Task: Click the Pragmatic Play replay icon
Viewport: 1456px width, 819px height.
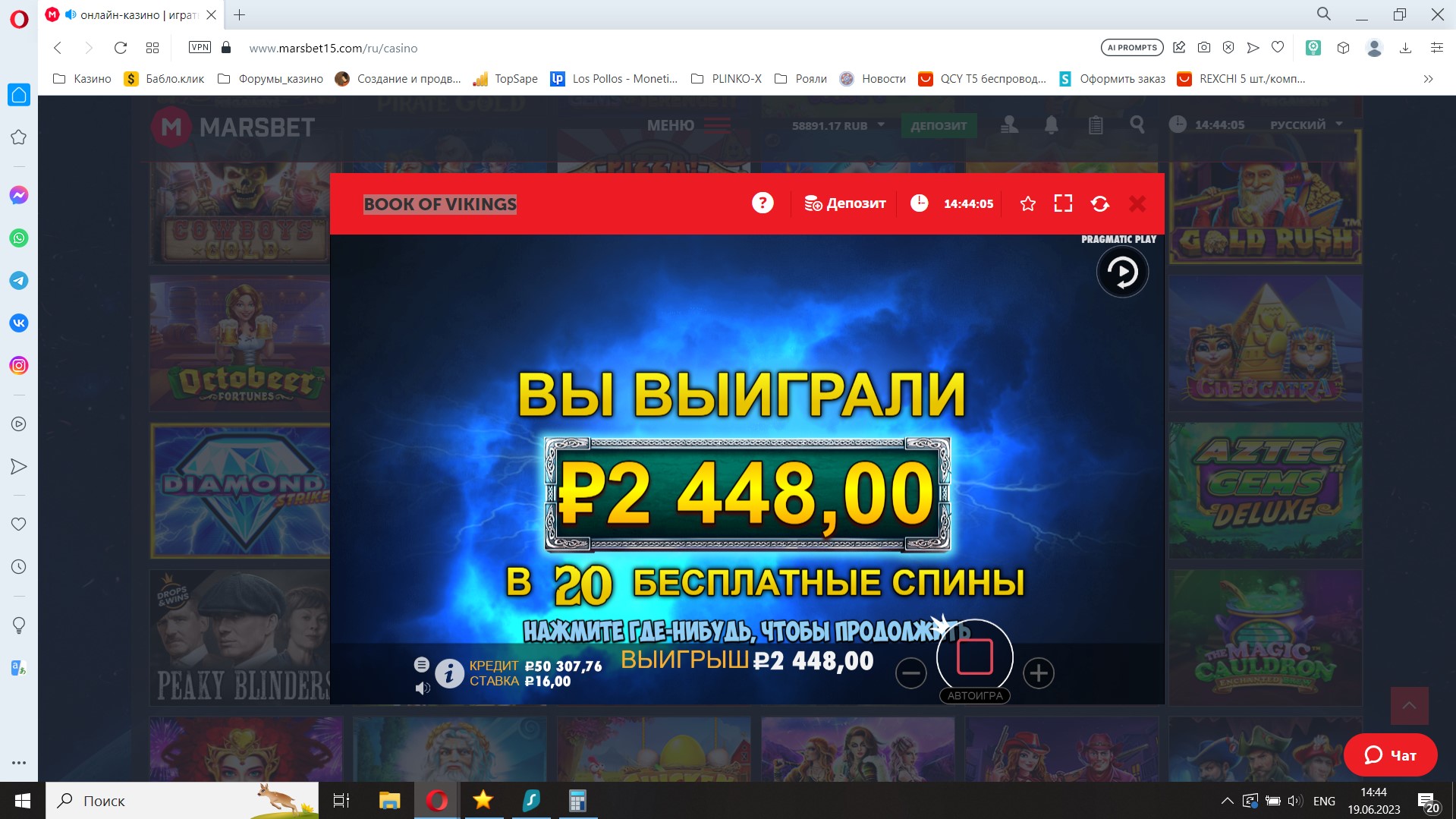Action: (x=1122, y=272)
